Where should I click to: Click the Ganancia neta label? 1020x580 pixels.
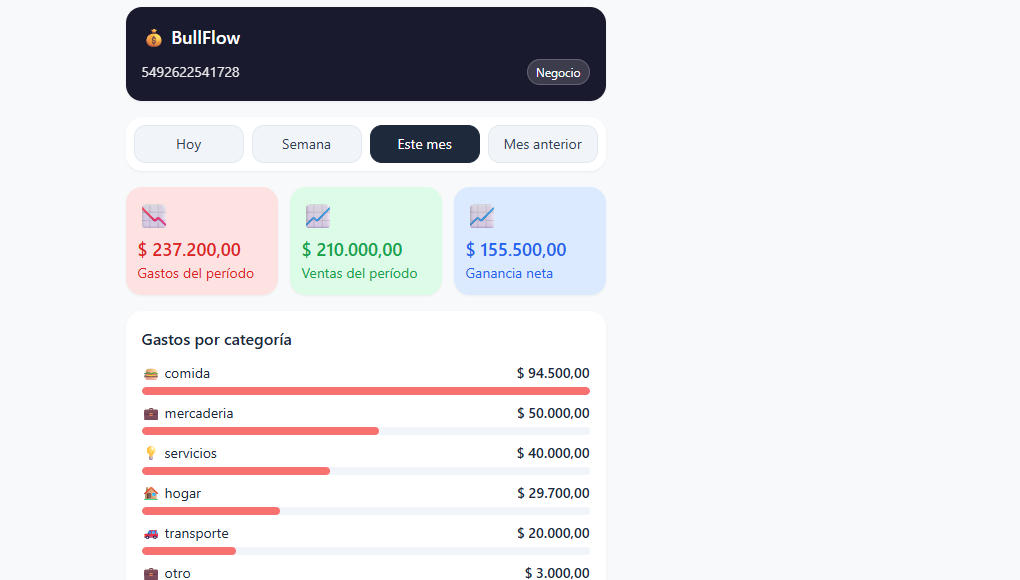(509, 274)
